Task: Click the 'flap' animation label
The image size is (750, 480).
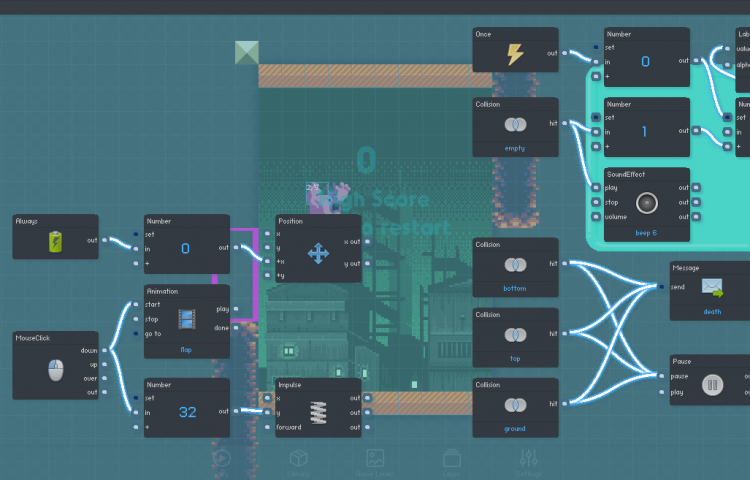Action: (x=186, y=350)
